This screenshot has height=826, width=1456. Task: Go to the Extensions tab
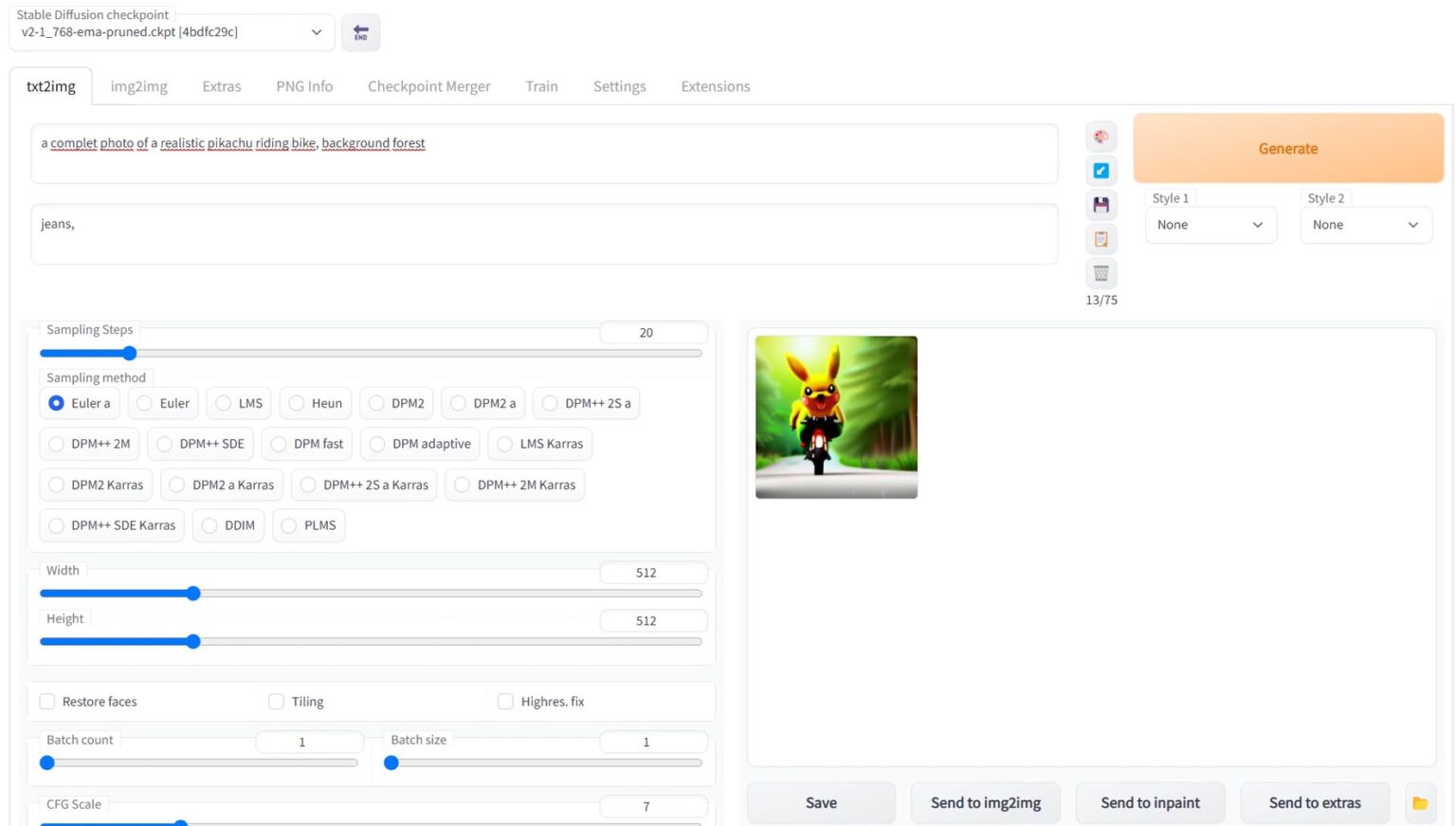point(716,86)
